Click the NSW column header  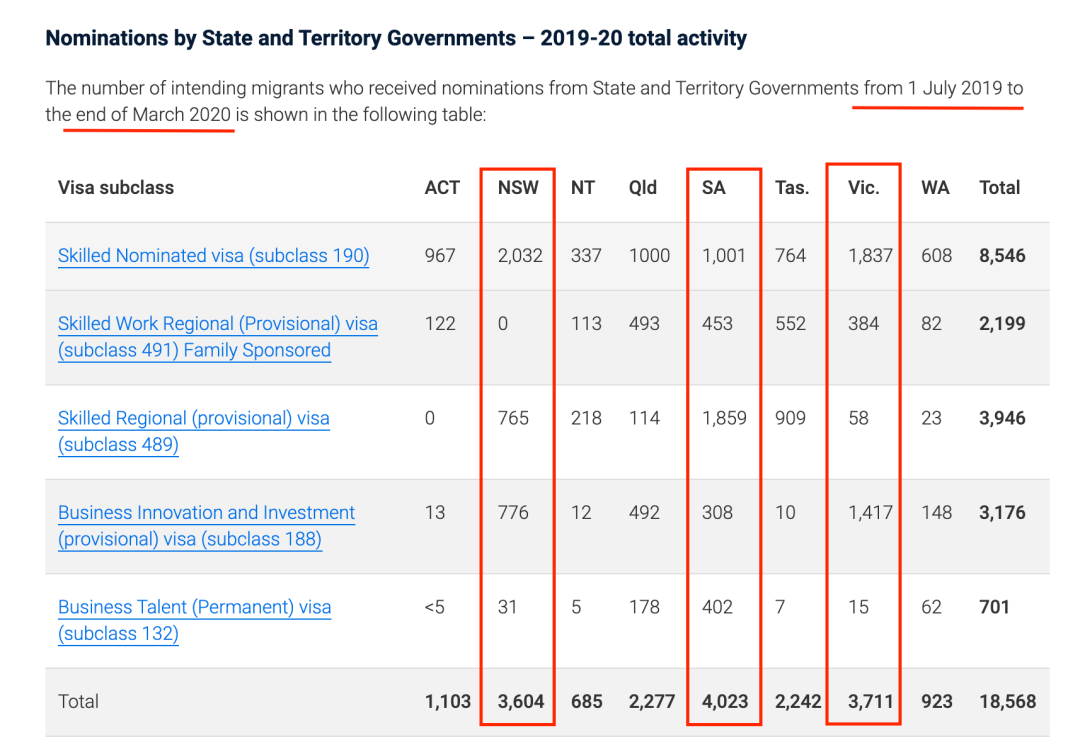click(518, 187)
